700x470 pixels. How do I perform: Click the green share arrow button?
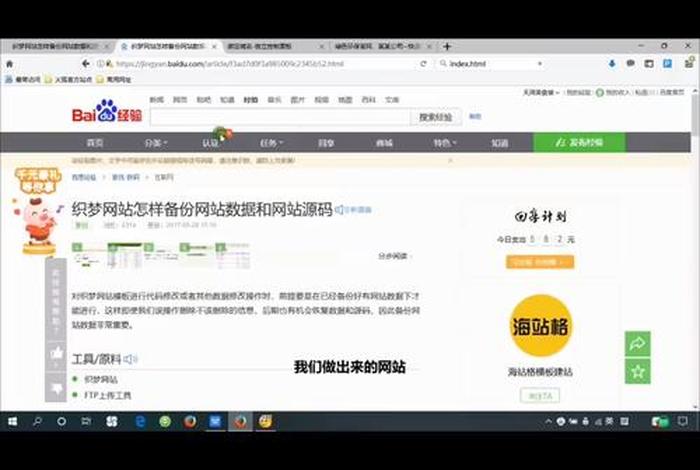[638, 343]
